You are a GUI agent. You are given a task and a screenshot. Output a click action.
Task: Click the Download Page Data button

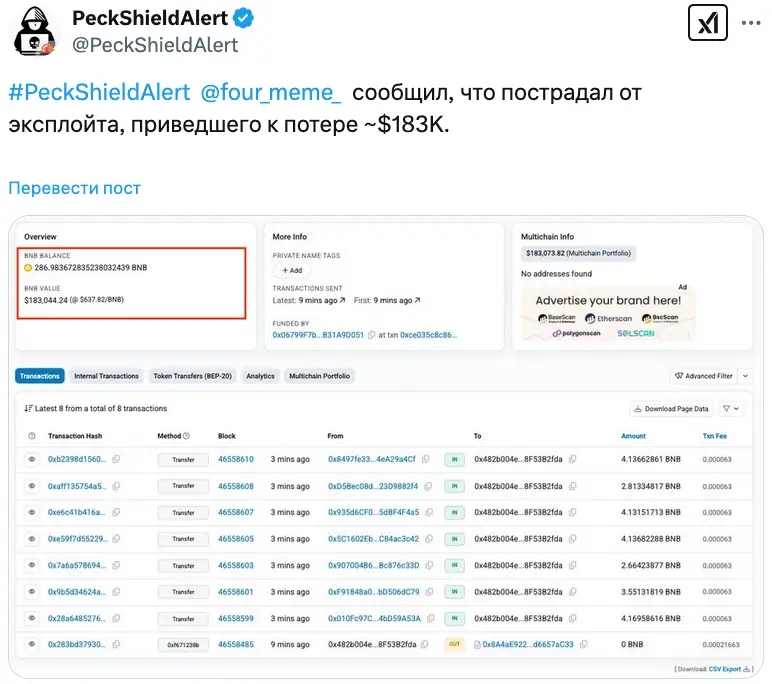click(671, 409)
